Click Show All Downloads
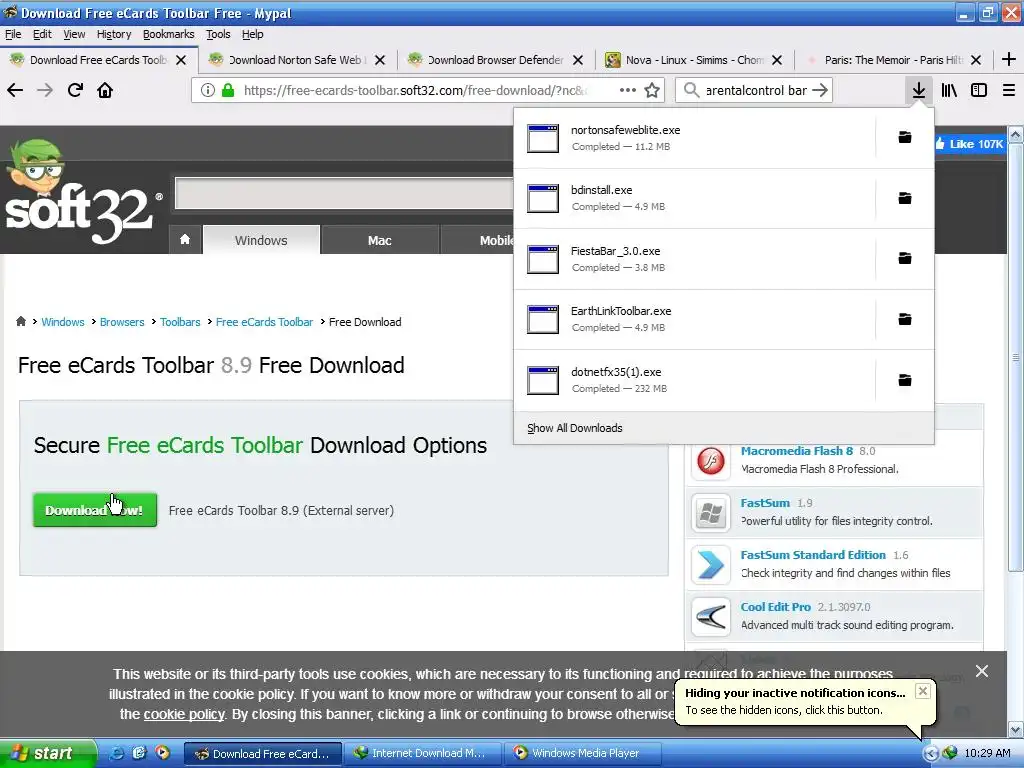This screenshot has width=1024, height=768. click(575, 428)
